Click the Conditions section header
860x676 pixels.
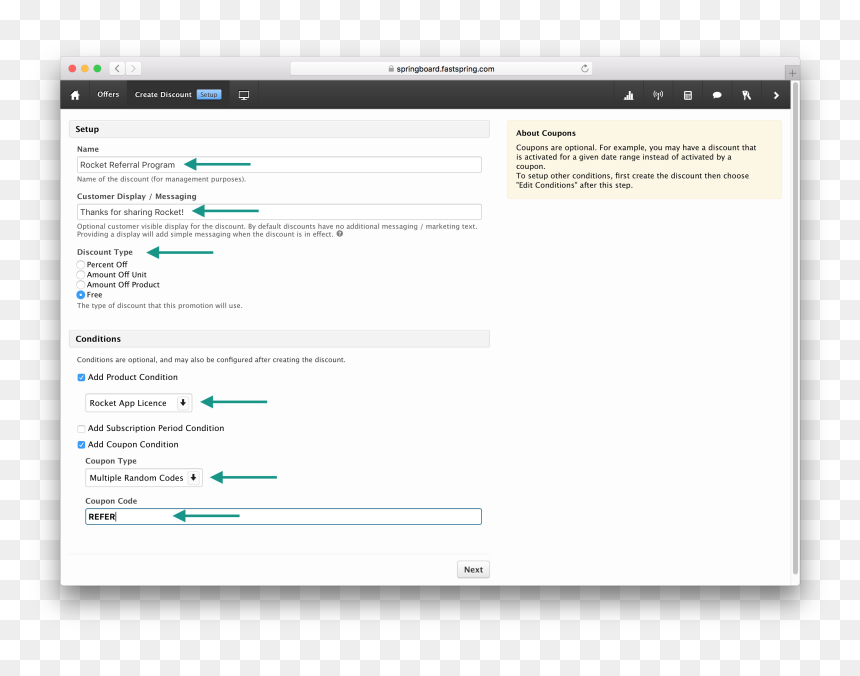[x=279, y=339]
